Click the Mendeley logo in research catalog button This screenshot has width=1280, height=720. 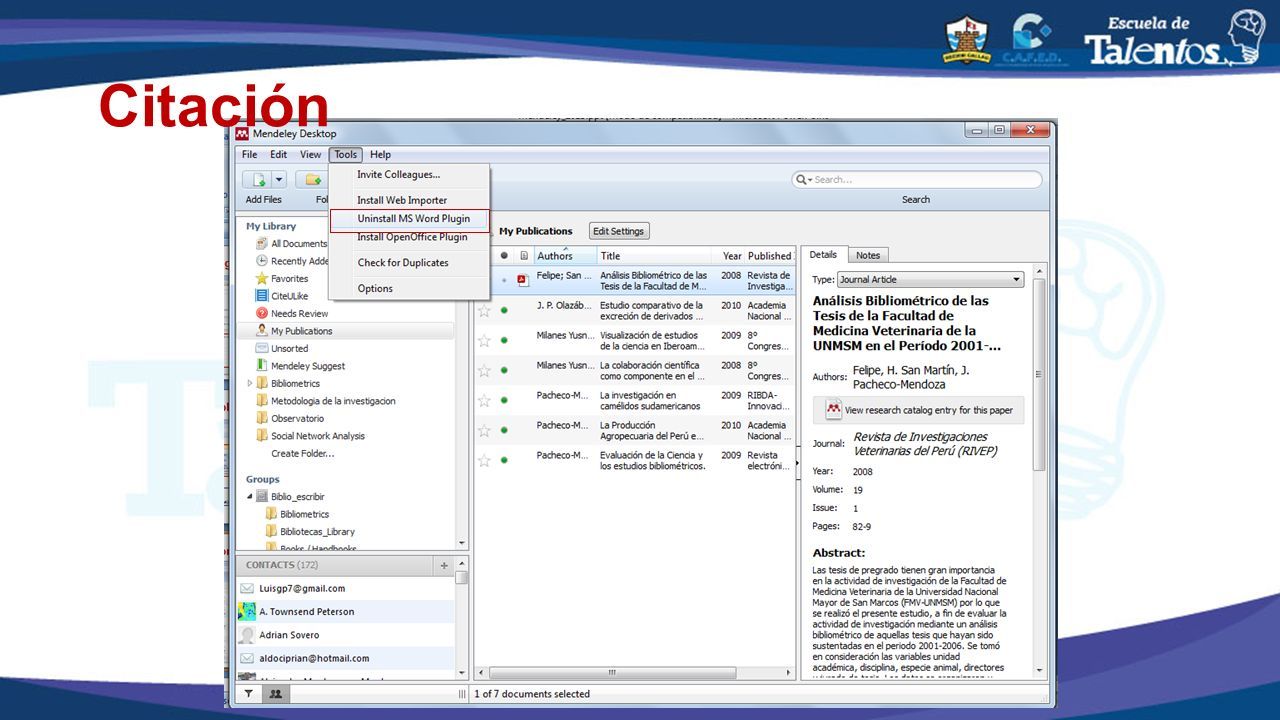click(834, 410)
